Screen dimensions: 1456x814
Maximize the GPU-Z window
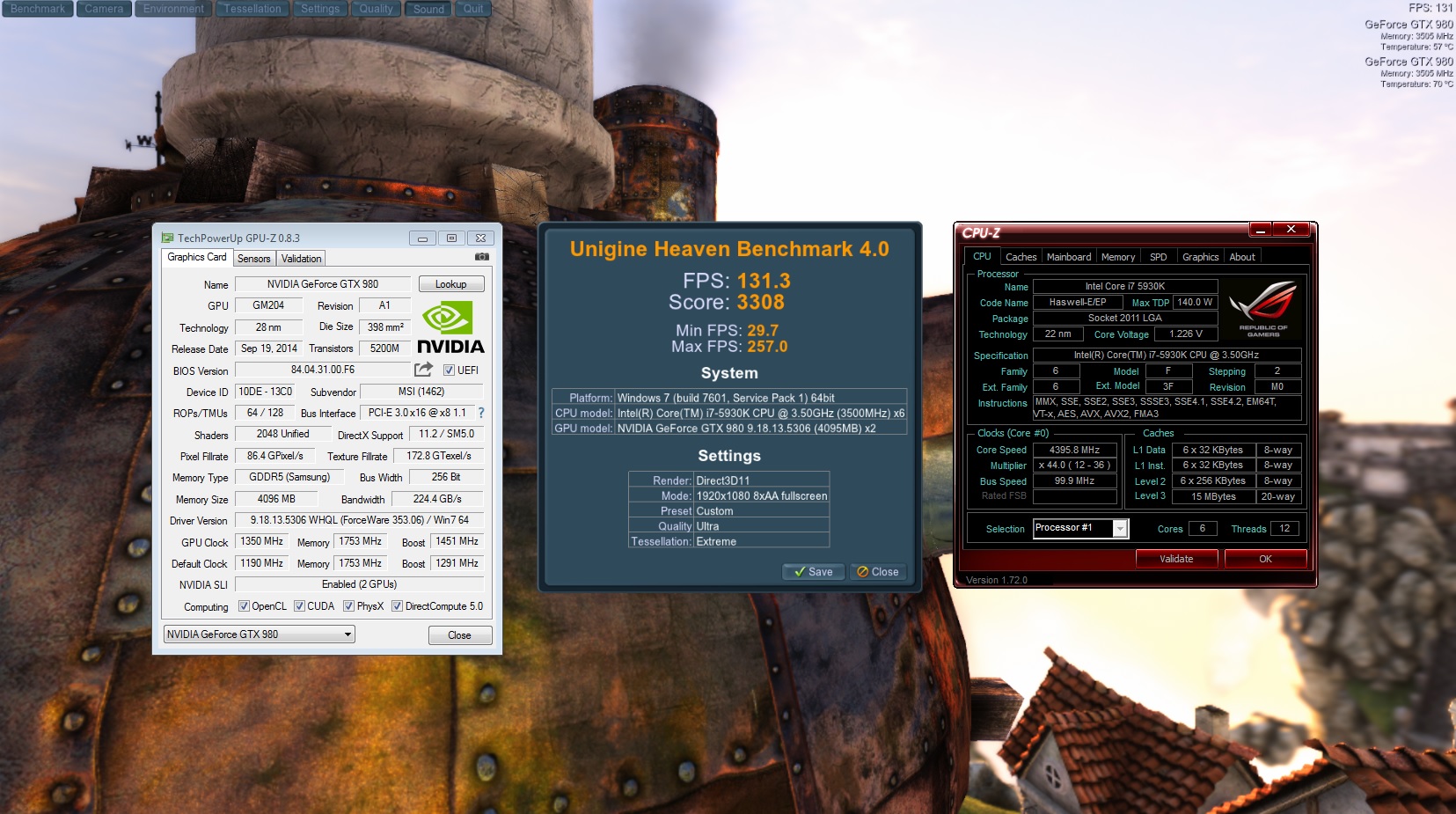pyautogui.click(x=451, y=238)
